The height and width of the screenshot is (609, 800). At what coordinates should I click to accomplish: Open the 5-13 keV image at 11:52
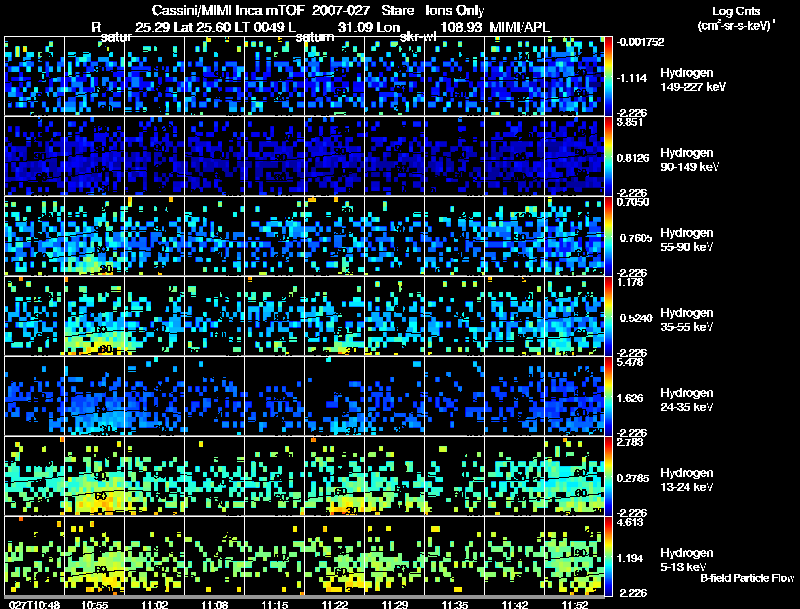(x=574, y=556)
